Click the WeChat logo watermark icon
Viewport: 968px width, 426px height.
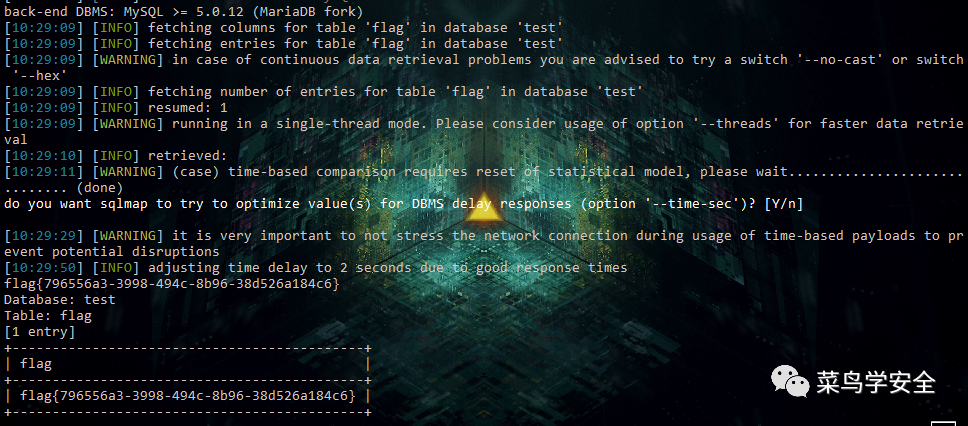(790, 380)
